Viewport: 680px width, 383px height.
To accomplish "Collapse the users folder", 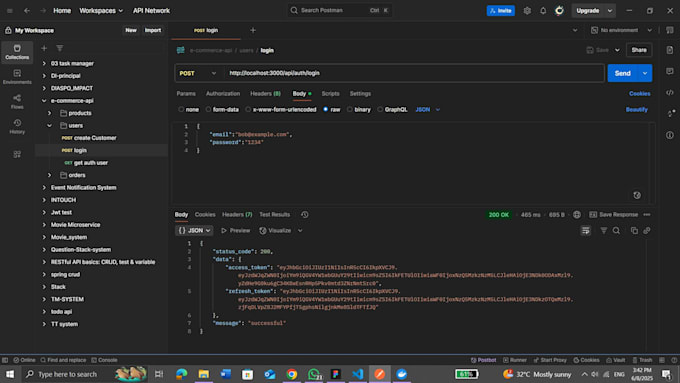I will point(49,126).
